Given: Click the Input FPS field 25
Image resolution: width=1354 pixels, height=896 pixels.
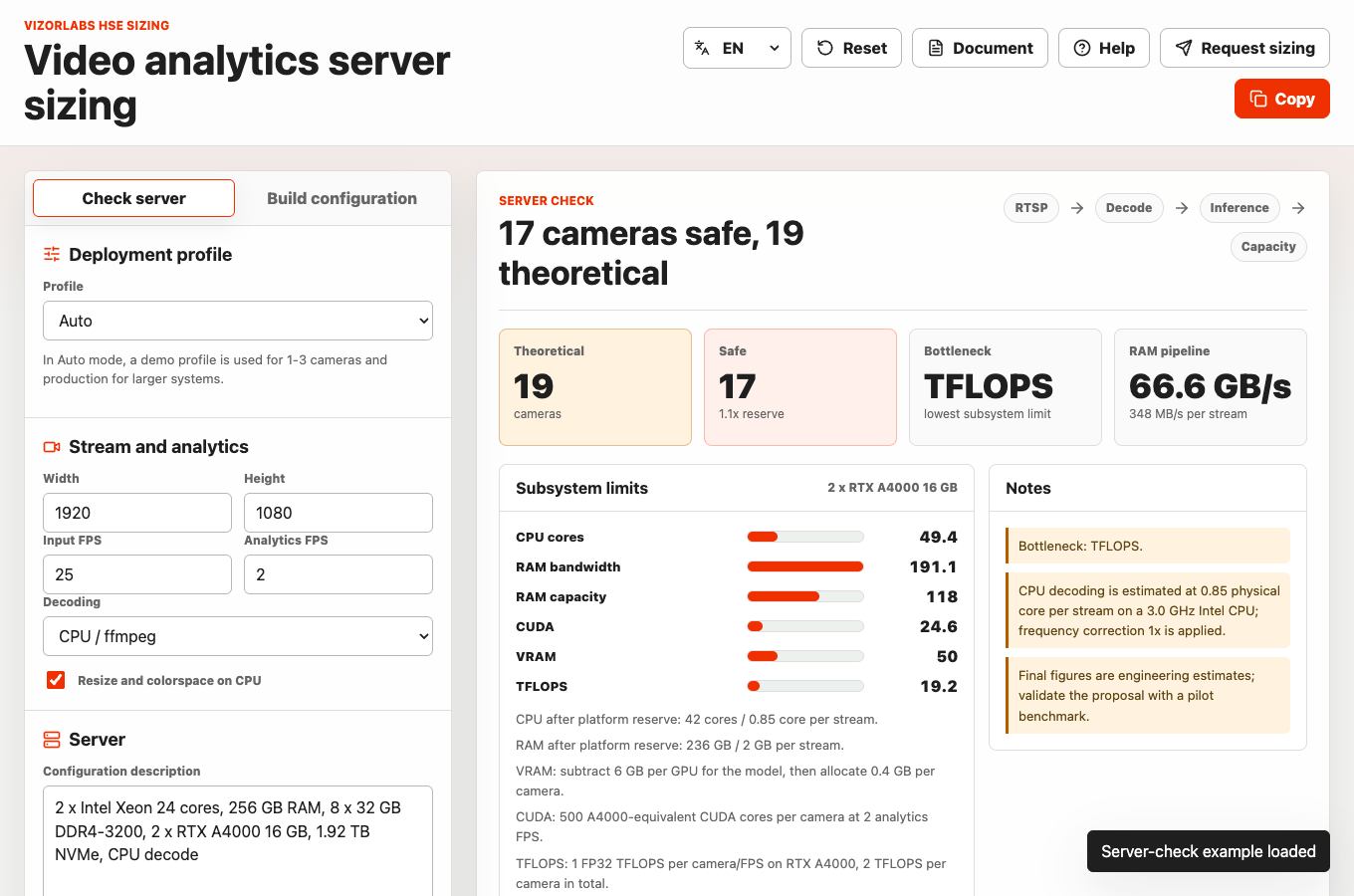Looking at the screenshot, I should coord(137,574).
